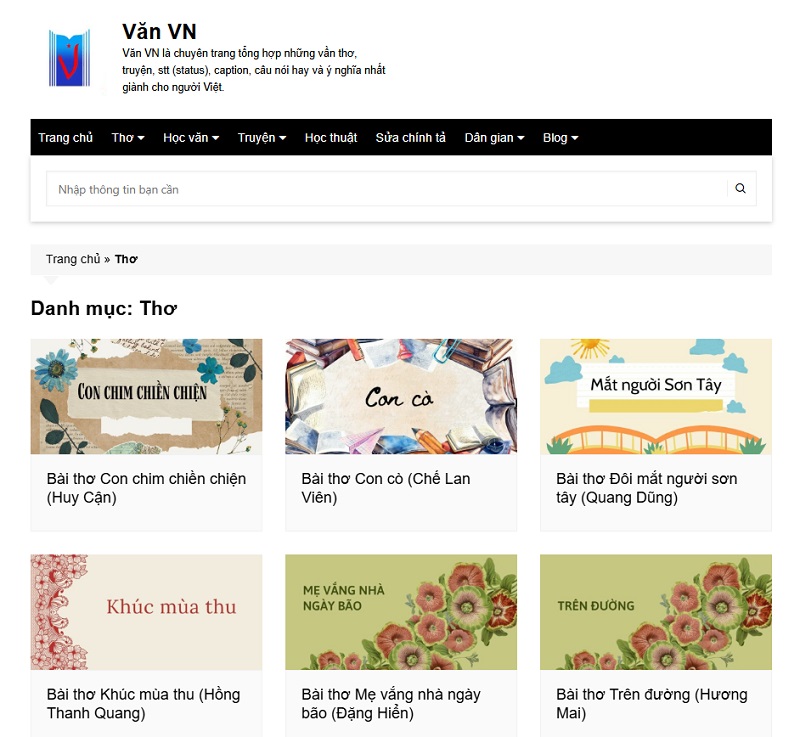Open Bài thơ Con cò (Chế Lan Viên) link
Image resolution: width=800 pixels, height=737 pixels.
386,488
